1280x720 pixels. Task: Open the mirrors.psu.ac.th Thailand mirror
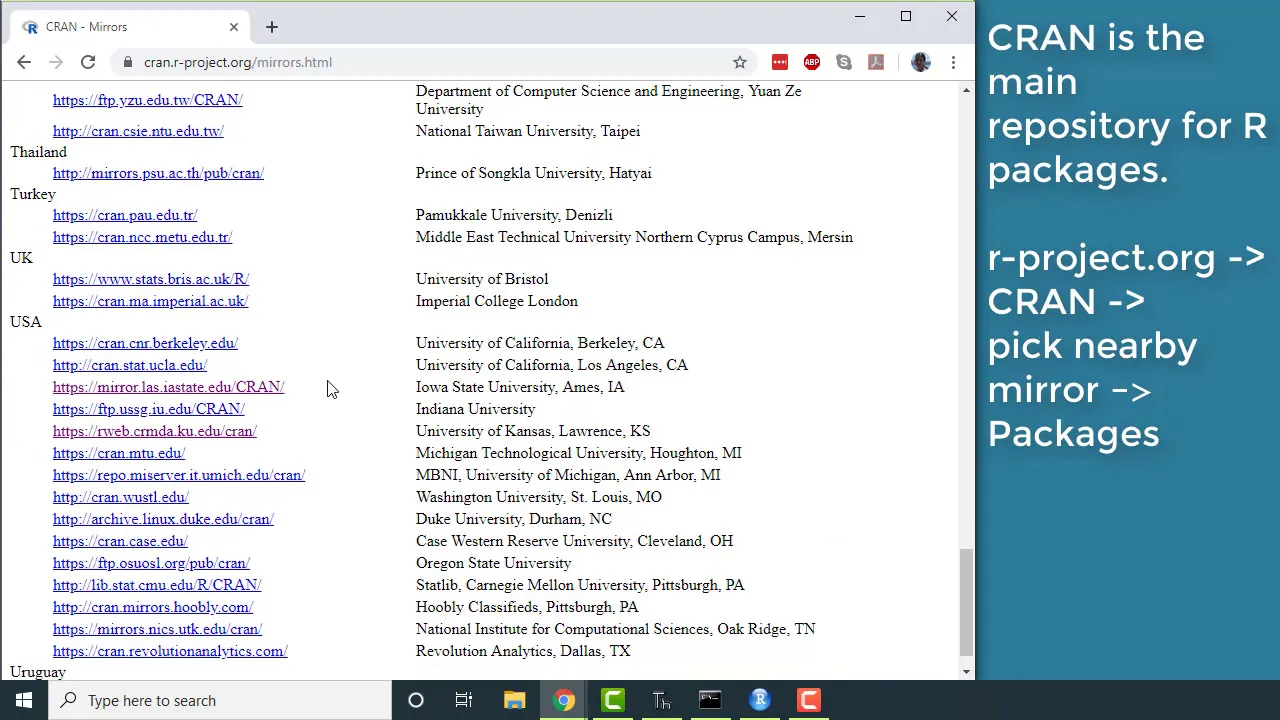(x=158, y=173)
